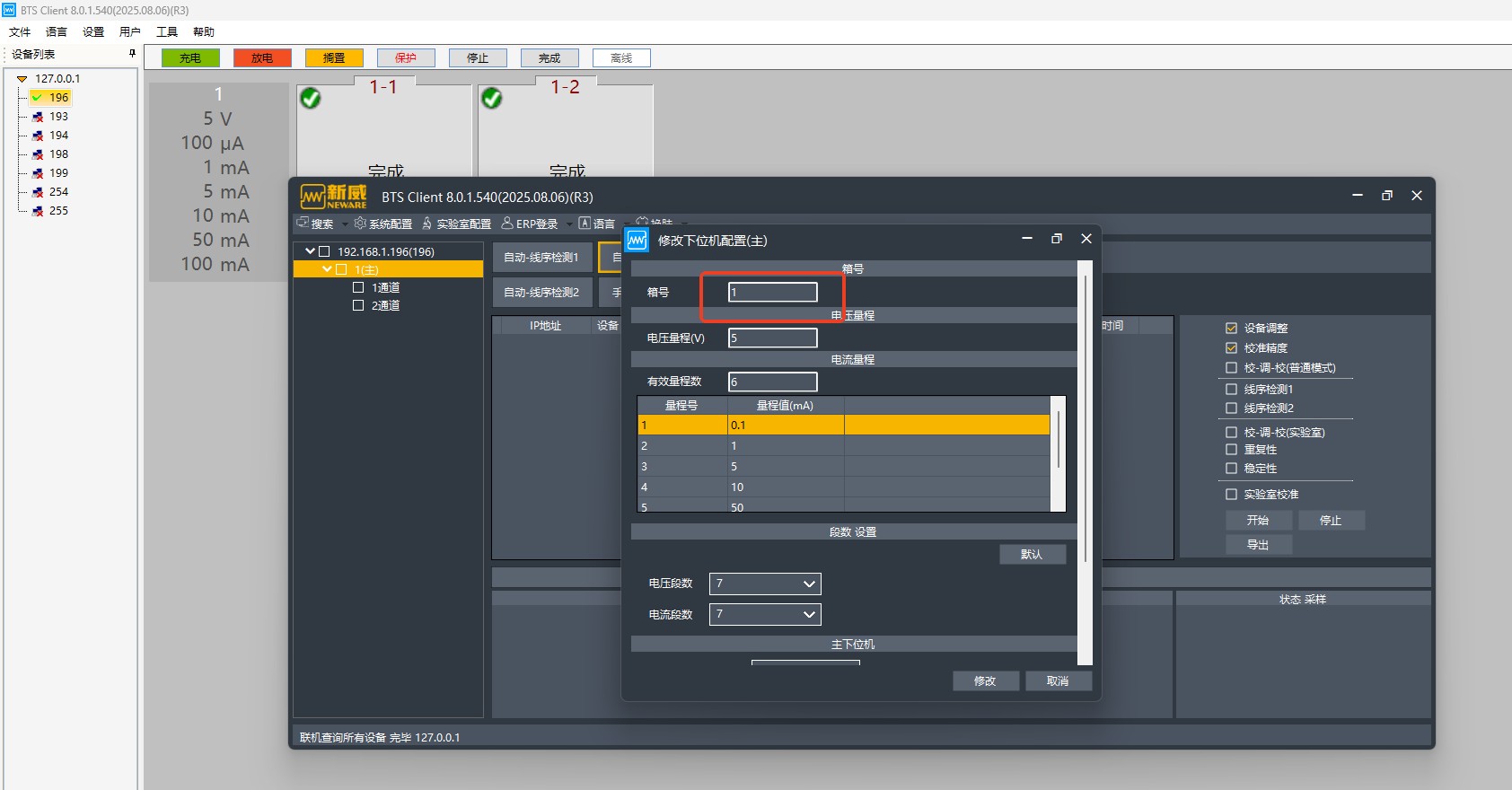Open the 文件 menu
Image resolution: width=1512 pixels, height=790 pixels.
tap(20, 31)
